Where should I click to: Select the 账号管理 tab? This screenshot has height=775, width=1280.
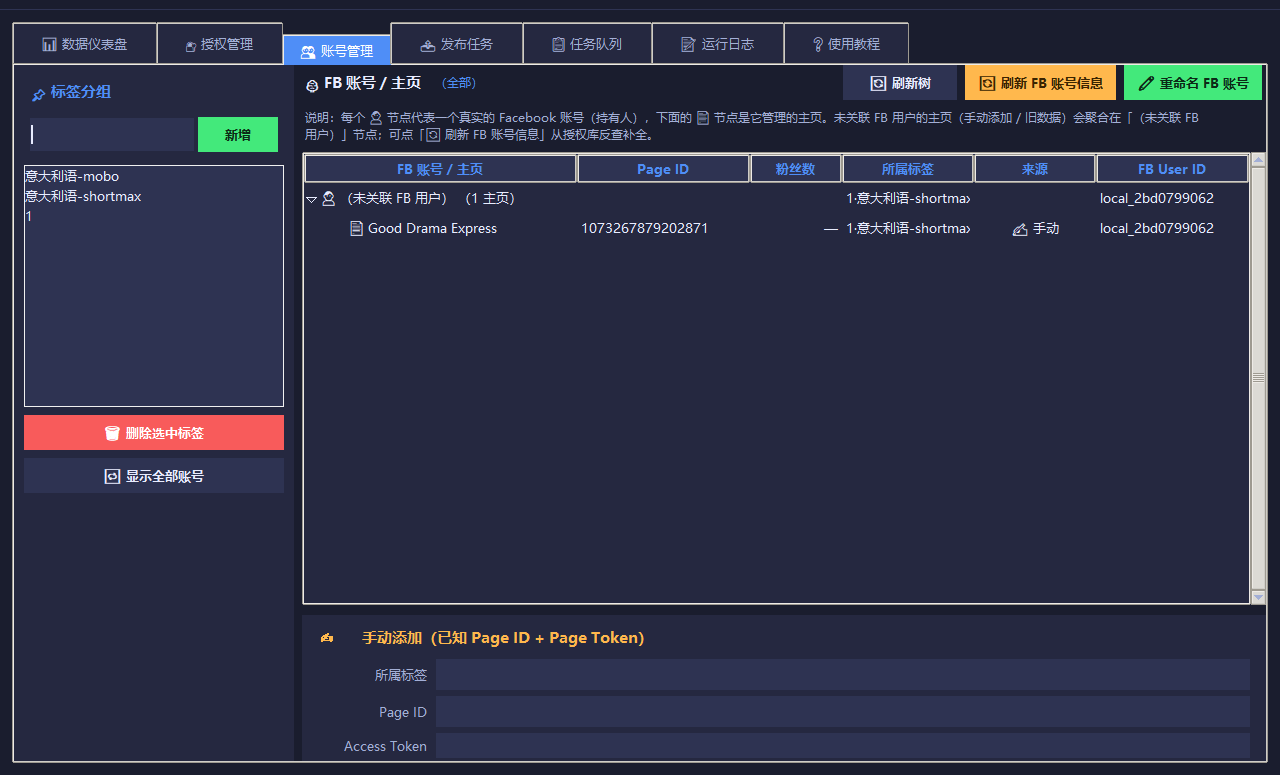point(337,51)
